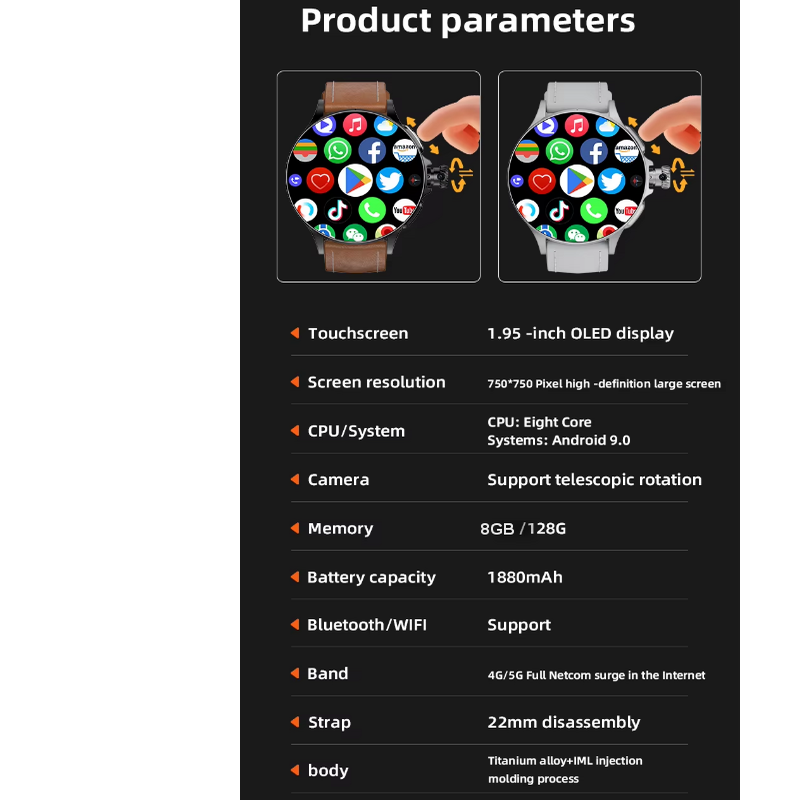This screenshot has width=800, height=800.
Task: Tap Facebook icon on brown-strap watch
Action: click(372, 151)
